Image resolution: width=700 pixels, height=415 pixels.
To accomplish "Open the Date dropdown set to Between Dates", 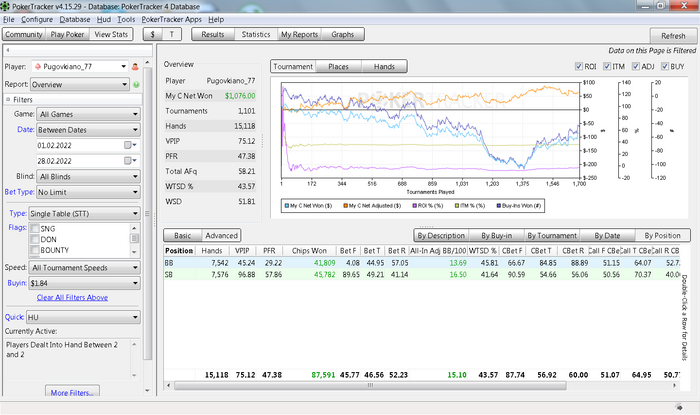I will pos(88,130).
